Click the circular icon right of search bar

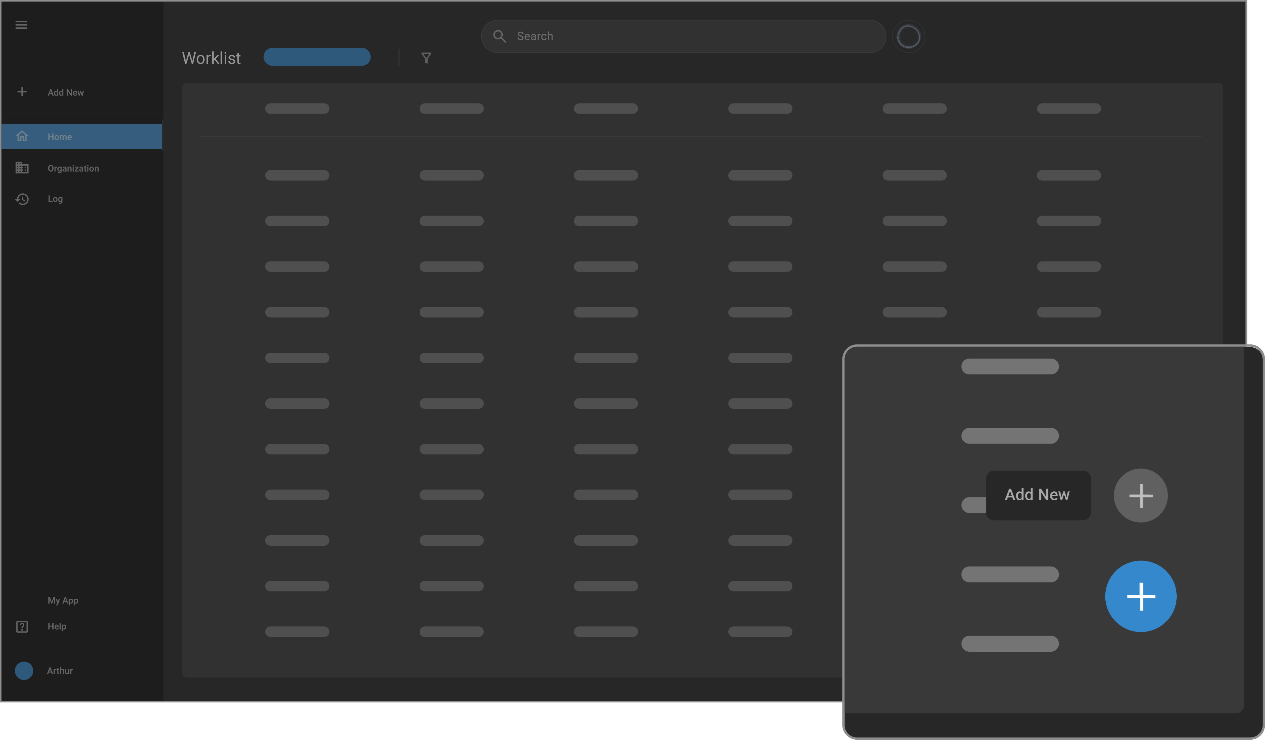(908, 37)
